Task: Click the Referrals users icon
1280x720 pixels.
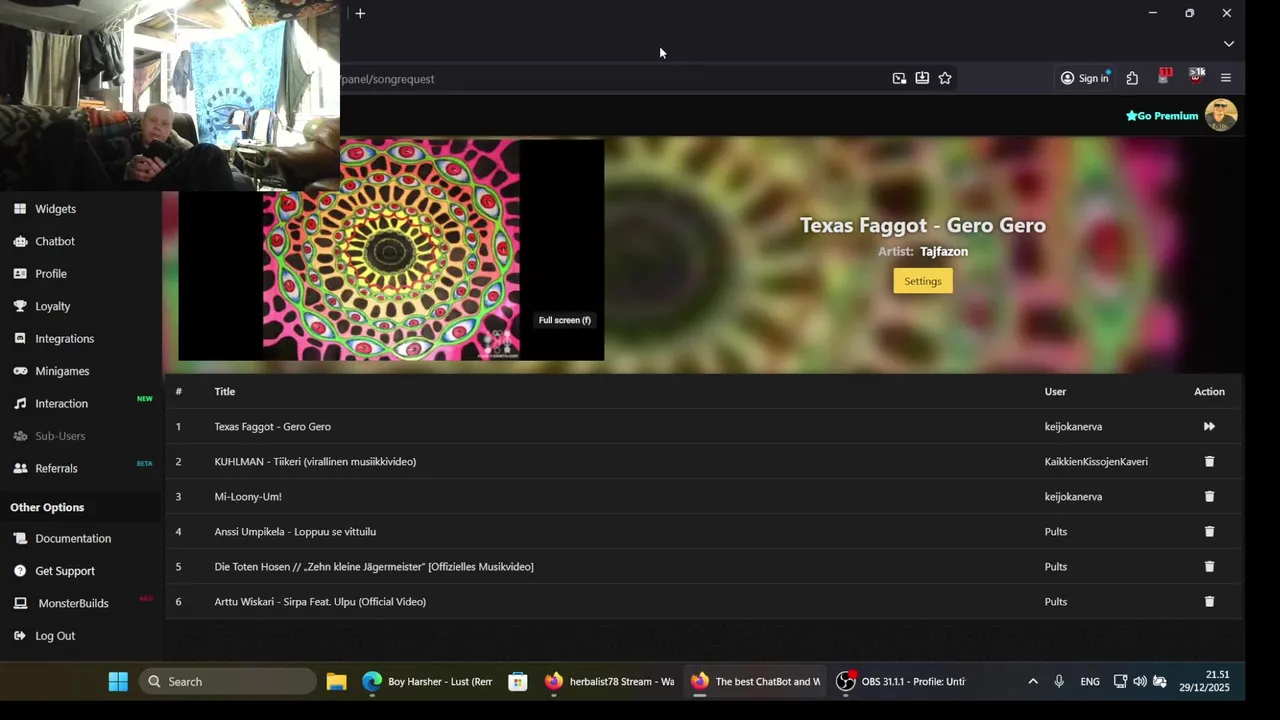Action: point(20,468)
